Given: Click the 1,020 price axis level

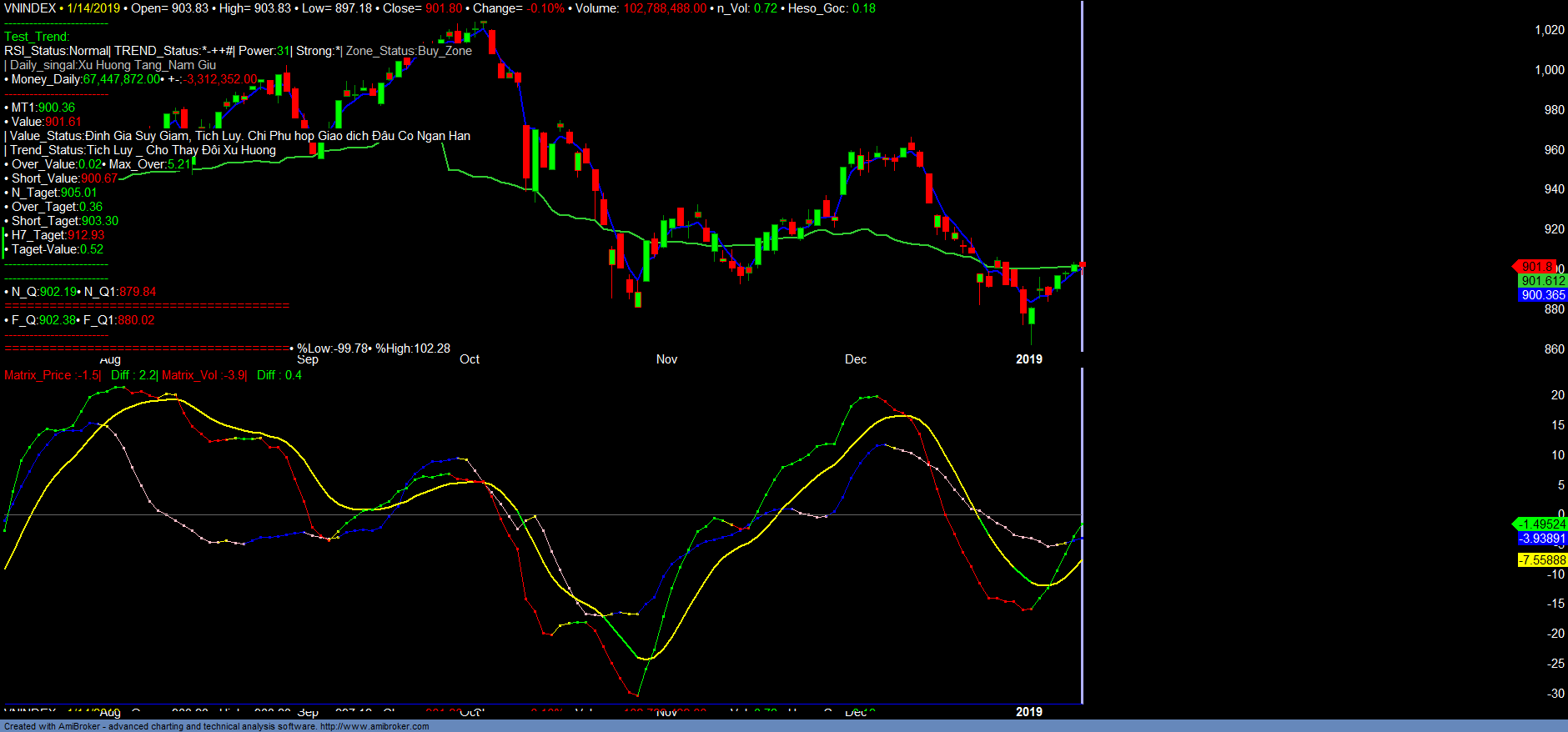Looking at the screenshot, I should pyautogui.click(x=1549, y=30).
